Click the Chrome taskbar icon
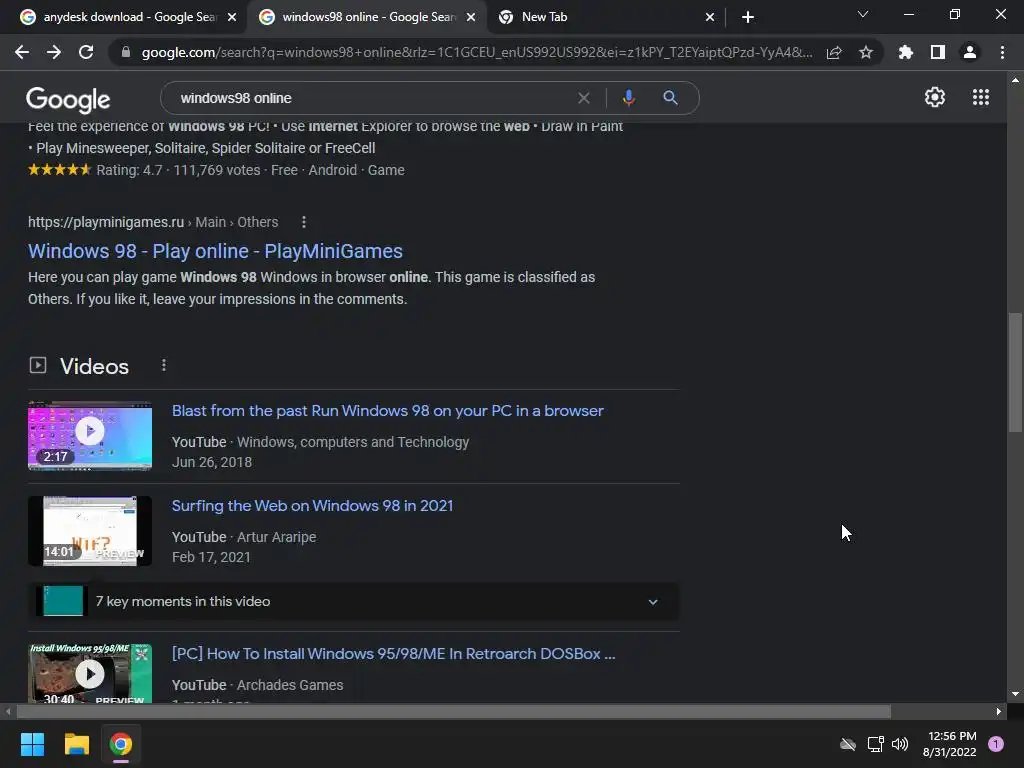Viewport: 1024px width, 768px height. [121, 744]
